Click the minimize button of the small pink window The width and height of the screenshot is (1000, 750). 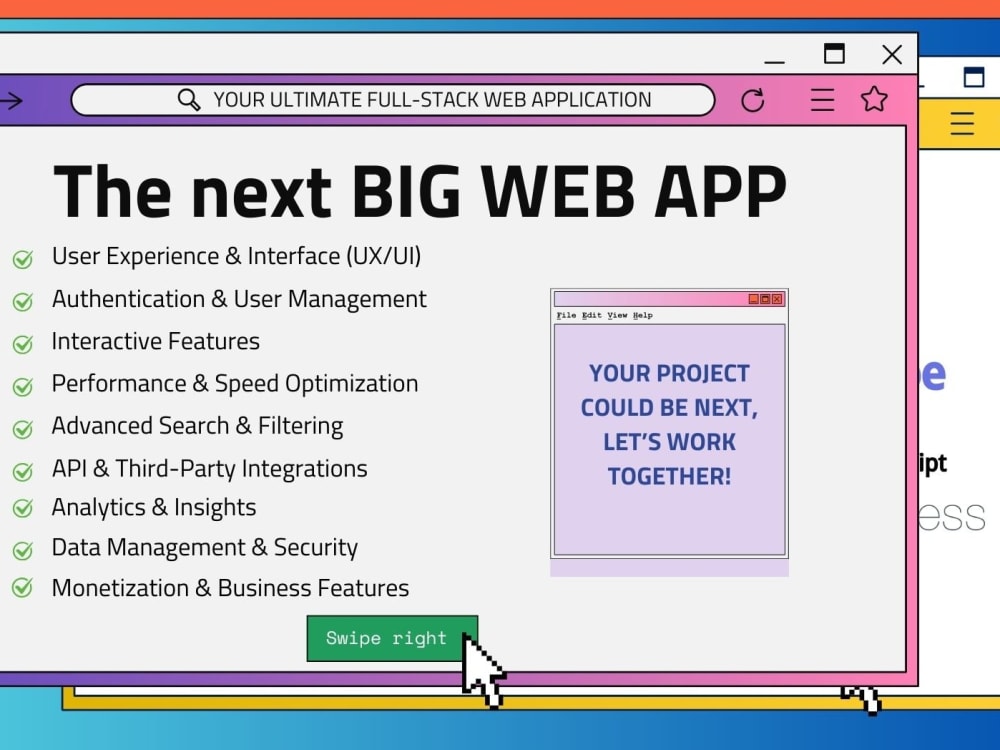753,299
